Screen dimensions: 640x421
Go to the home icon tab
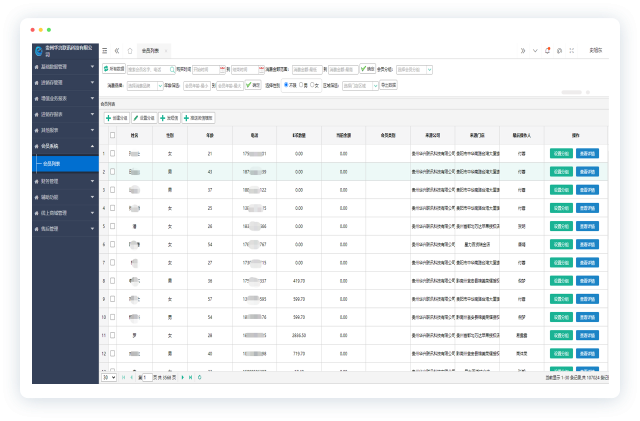(130, 51)
